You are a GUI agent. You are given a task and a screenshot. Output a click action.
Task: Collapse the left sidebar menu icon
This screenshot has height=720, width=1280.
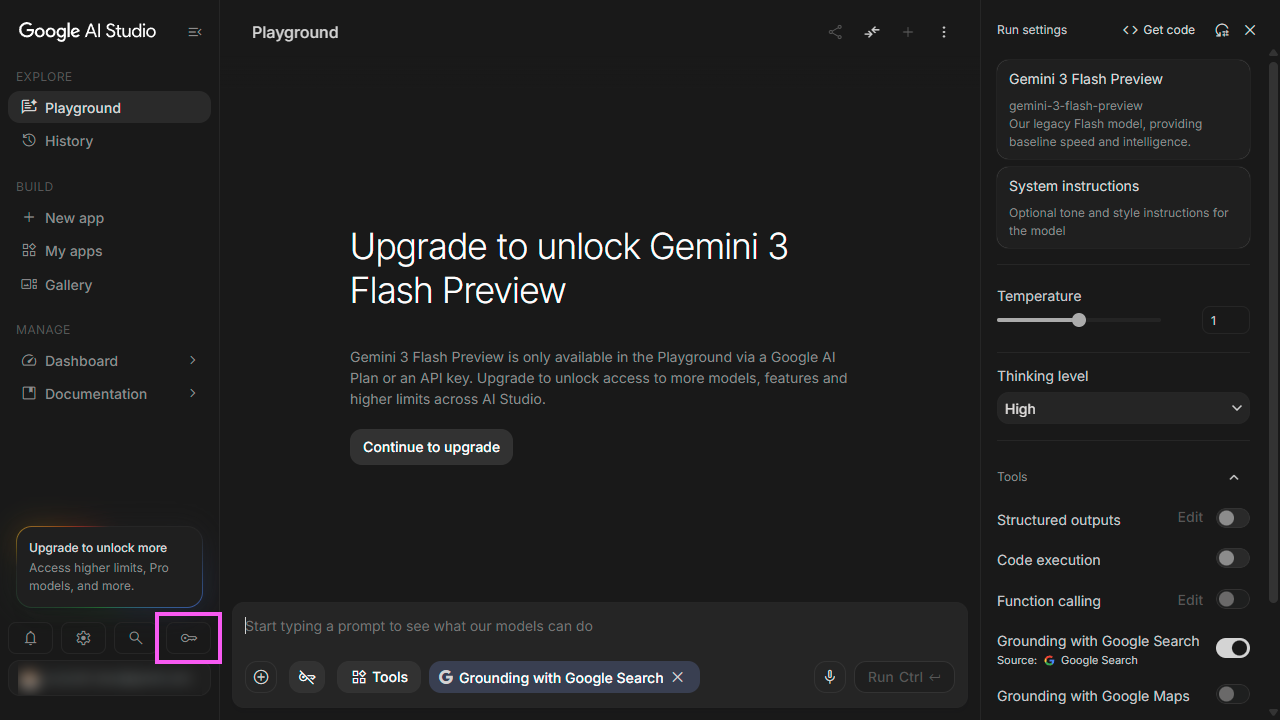click(x=195, y=32)
